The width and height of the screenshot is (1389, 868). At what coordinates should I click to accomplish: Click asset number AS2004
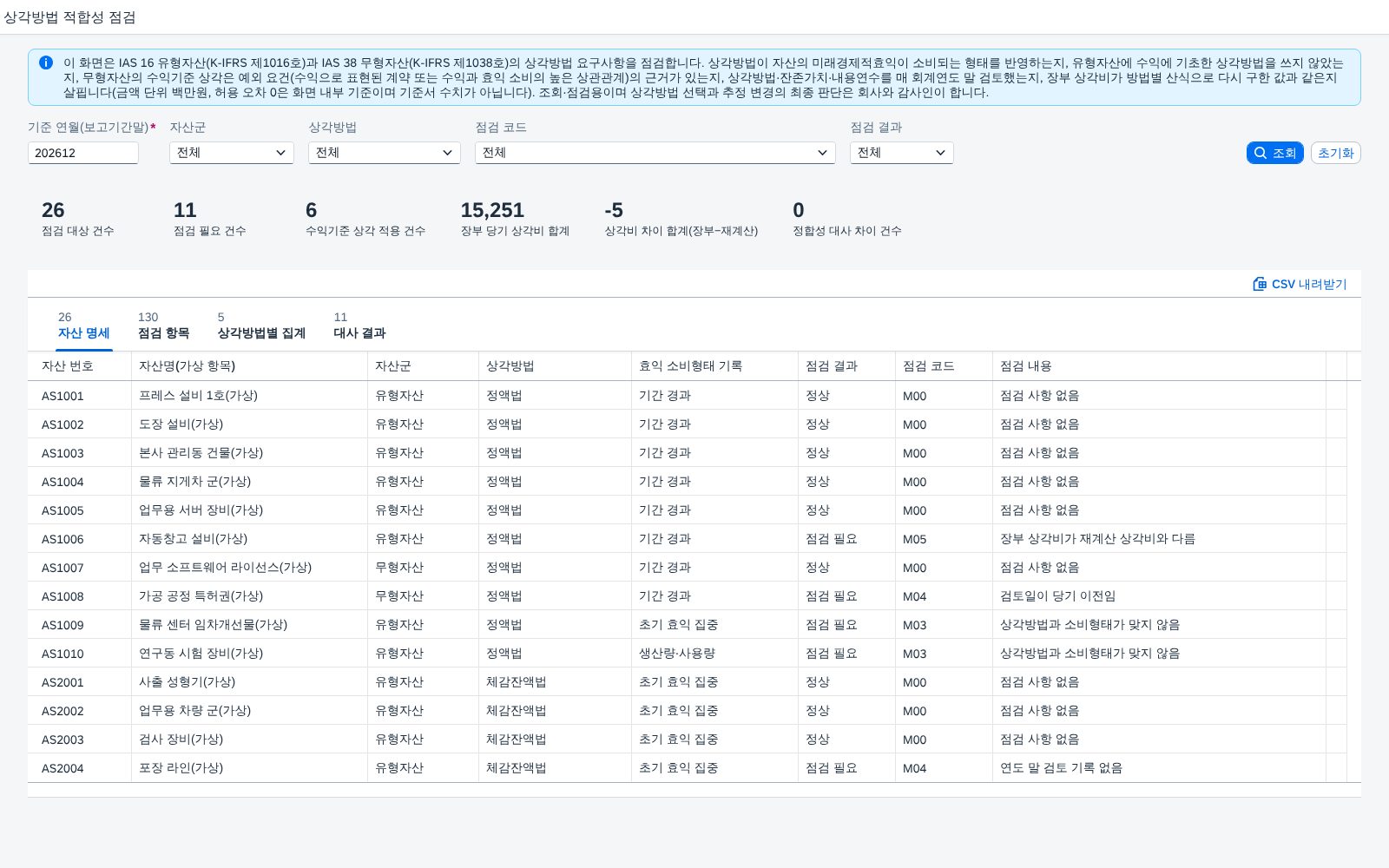point(63,768)
